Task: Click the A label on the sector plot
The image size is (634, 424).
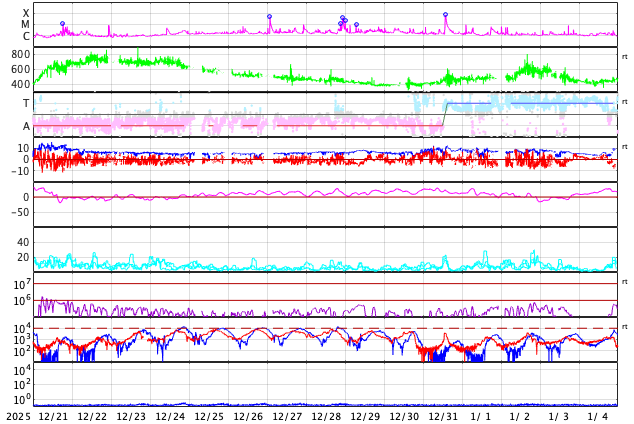Action: tap(26, 126)
